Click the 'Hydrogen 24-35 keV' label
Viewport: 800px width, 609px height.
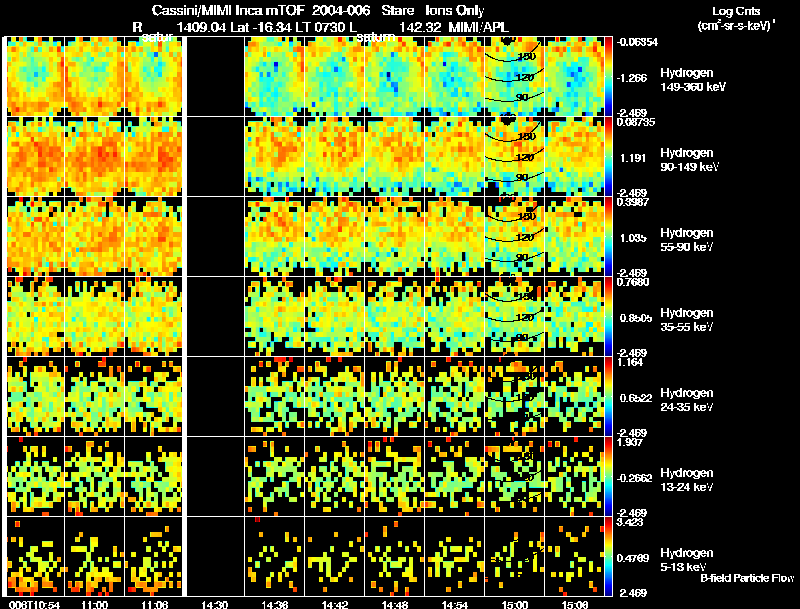[x=687, y=400]
